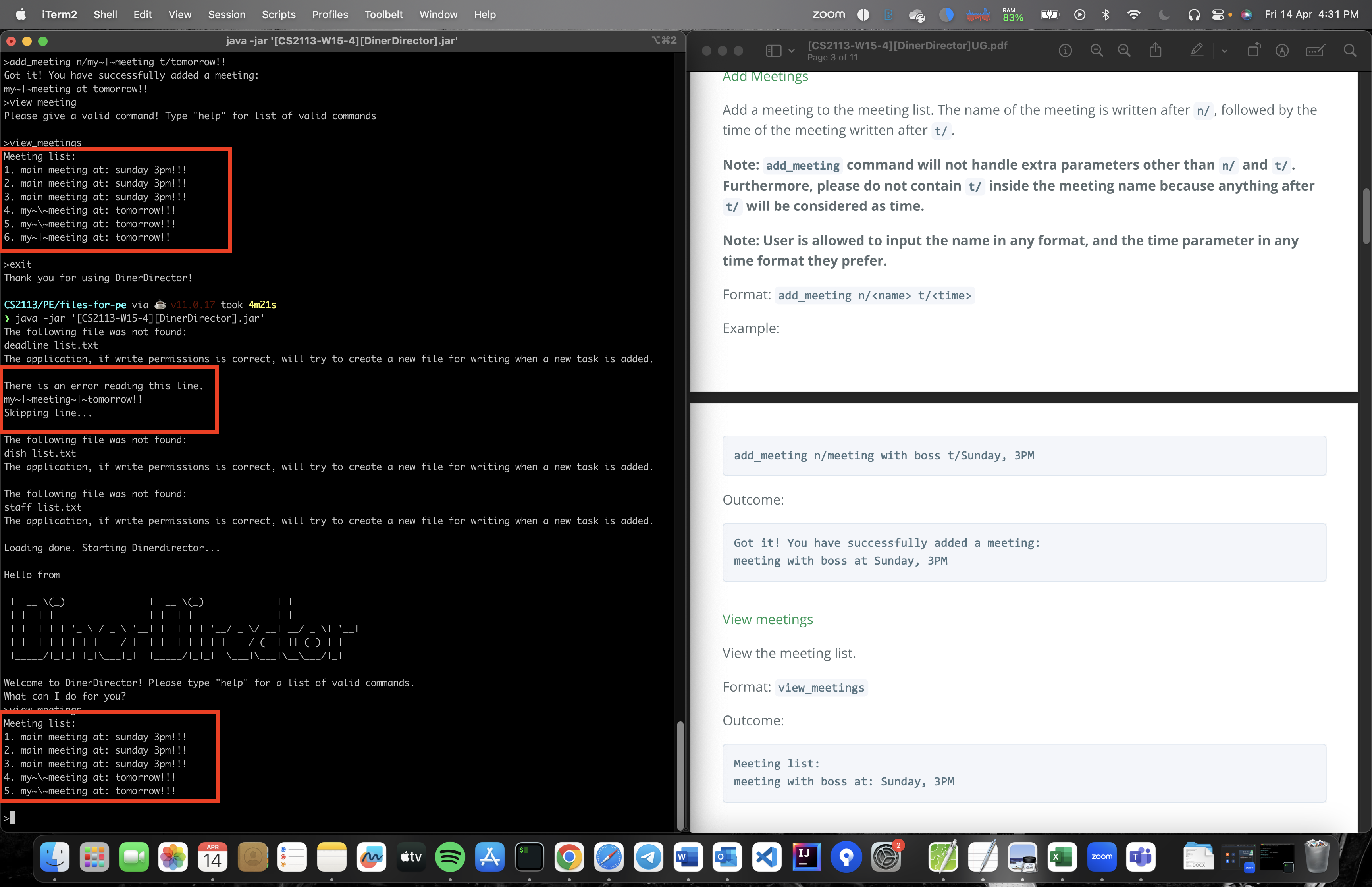1372x887 pixels.
Task: Open Control Center from menu bar
Action: pos(1218,15)
